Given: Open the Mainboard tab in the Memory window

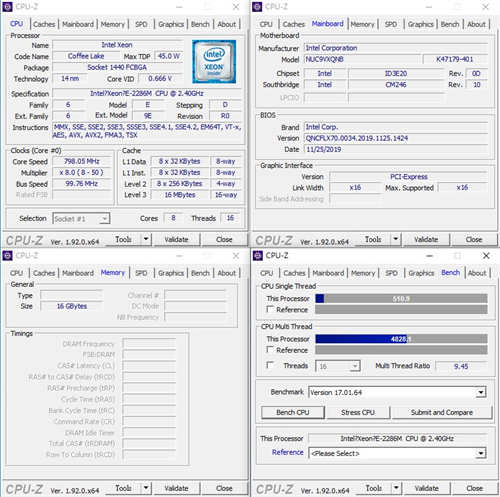Looking at the screenshot, I should [x=78, y=273].
